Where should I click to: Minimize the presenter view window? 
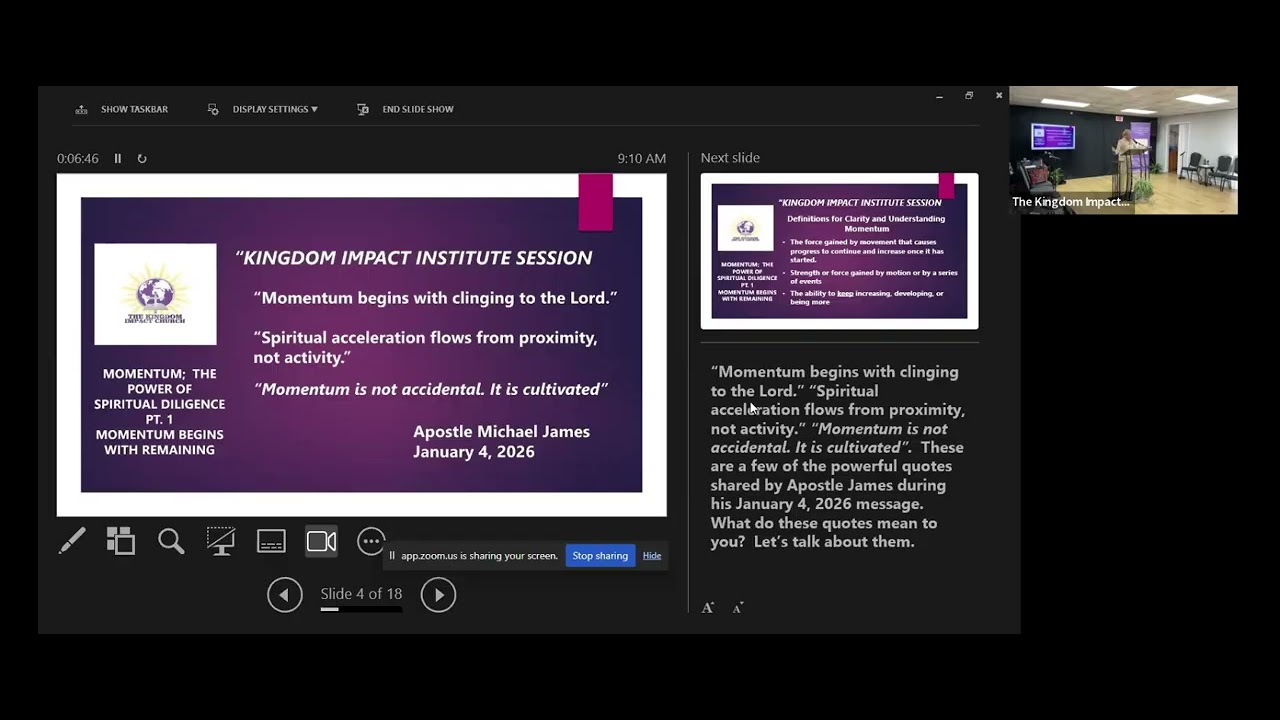(x=939, y=96)
